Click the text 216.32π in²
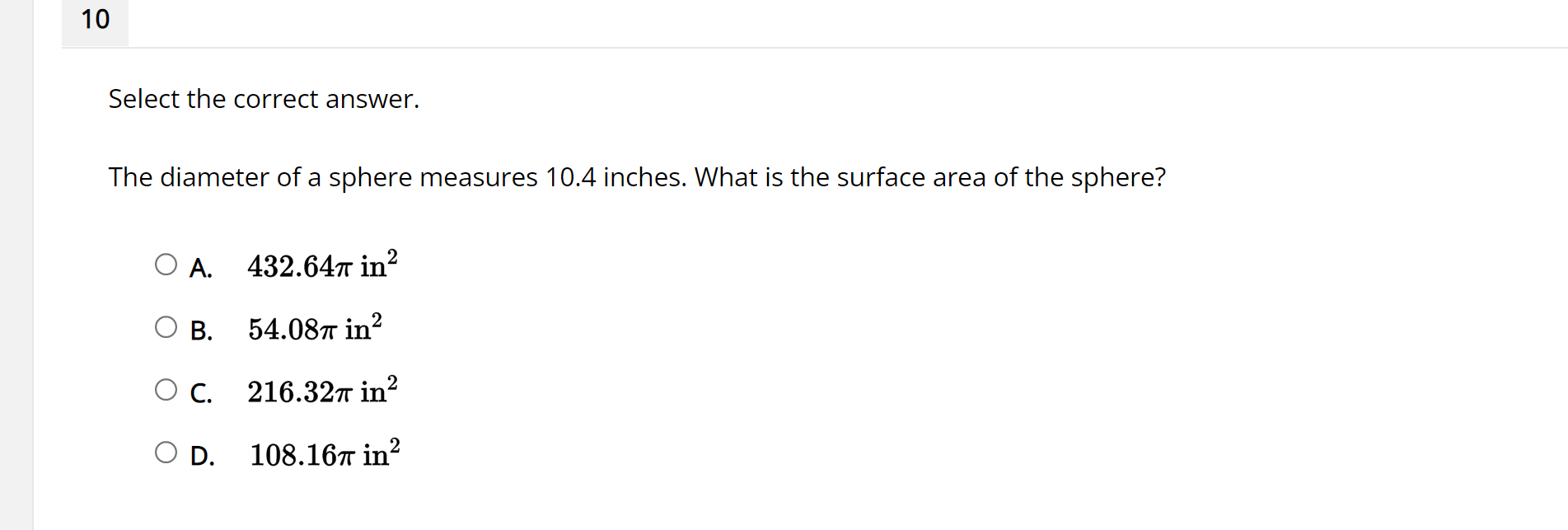Image resolution: width=1568 pixels, height=530 pixels. coord(321,392)
